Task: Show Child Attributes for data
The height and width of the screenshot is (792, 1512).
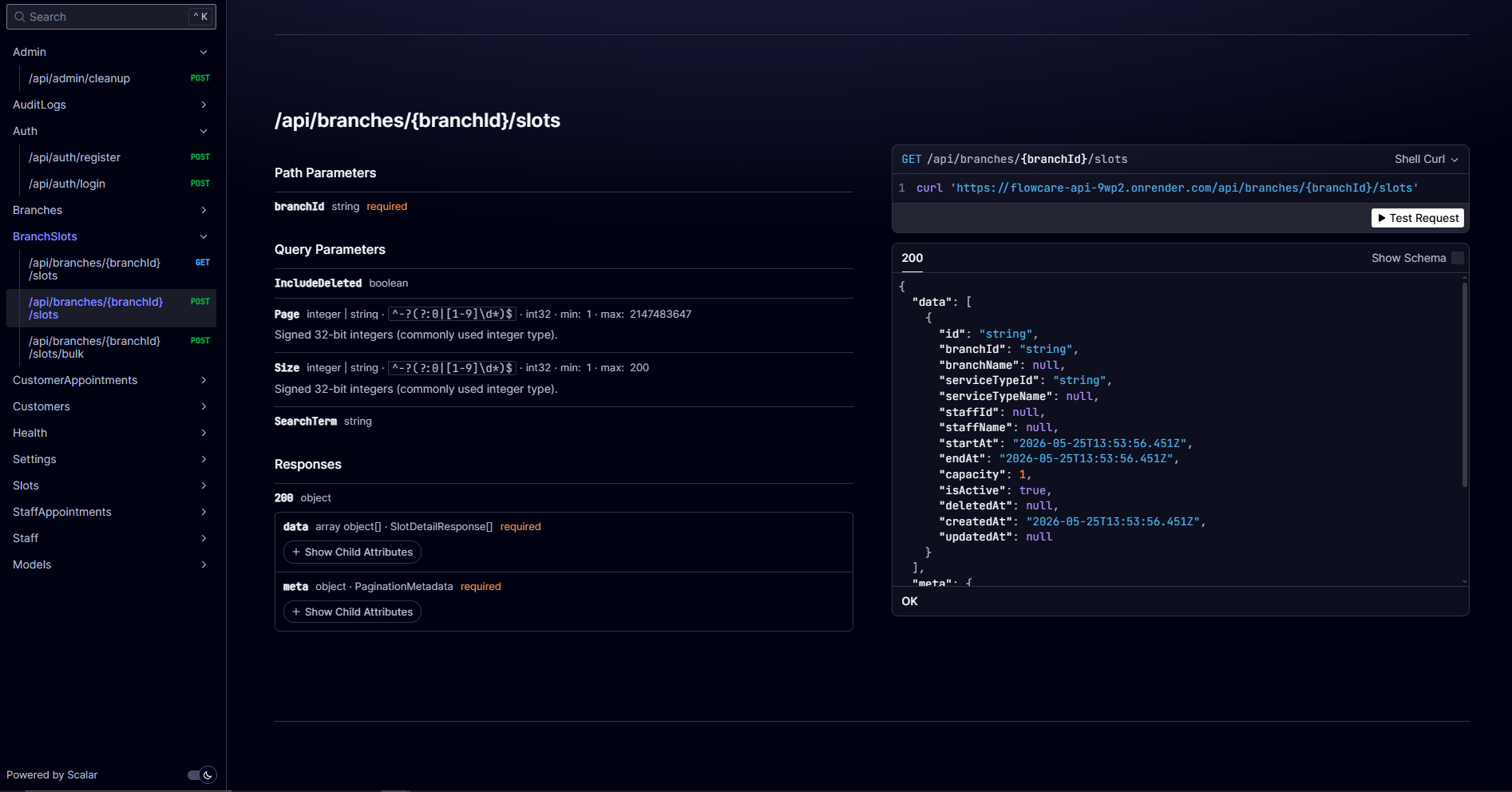Action: point(352,552)
